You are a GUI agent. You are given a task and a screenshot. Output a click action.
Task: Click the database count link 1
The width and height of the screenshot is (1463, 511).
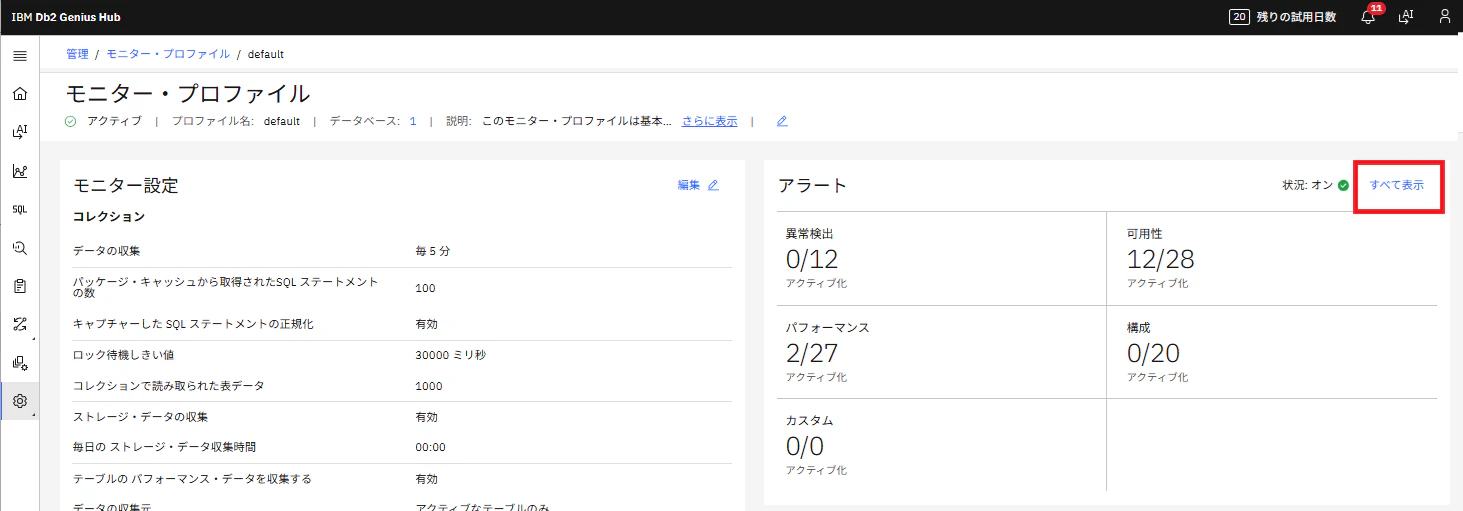(413, 121)
